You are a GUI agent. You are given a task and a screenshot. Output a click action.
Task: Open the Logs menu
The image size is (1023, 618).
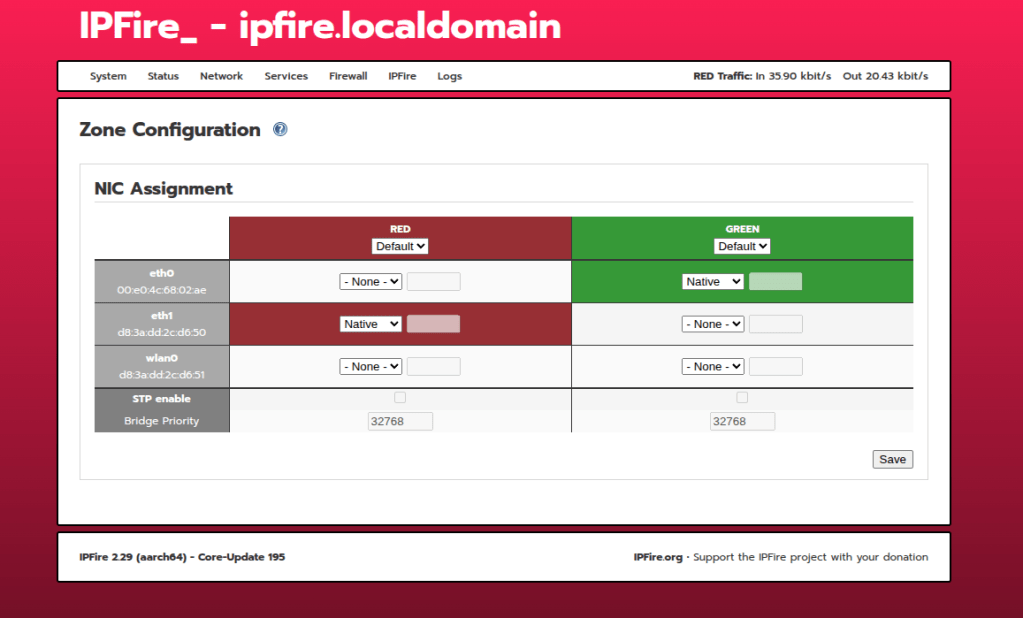click(449, 76)
